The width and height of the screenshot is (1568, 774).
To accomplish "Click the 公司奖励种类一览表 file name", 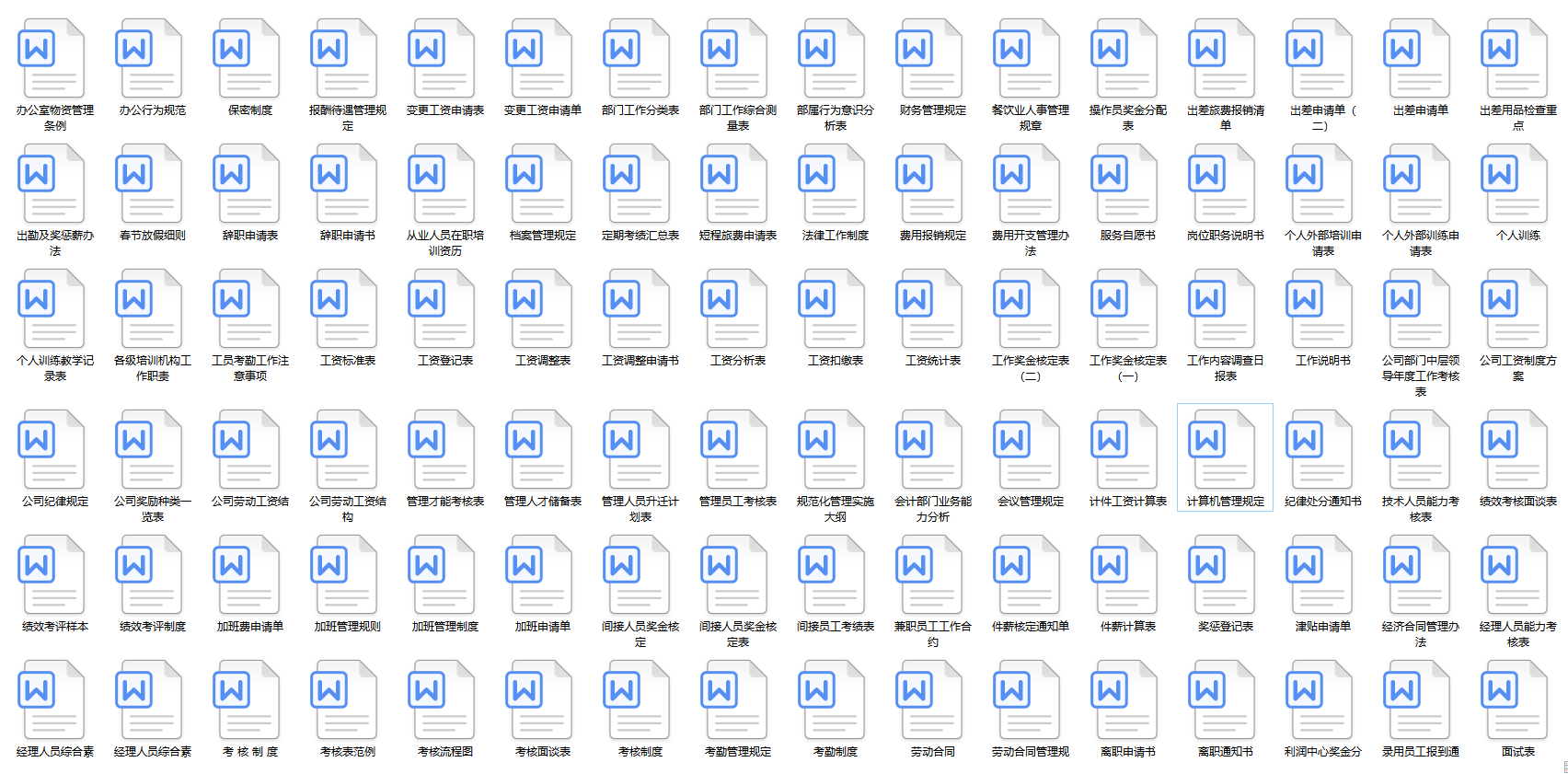I will click(153, 509).
